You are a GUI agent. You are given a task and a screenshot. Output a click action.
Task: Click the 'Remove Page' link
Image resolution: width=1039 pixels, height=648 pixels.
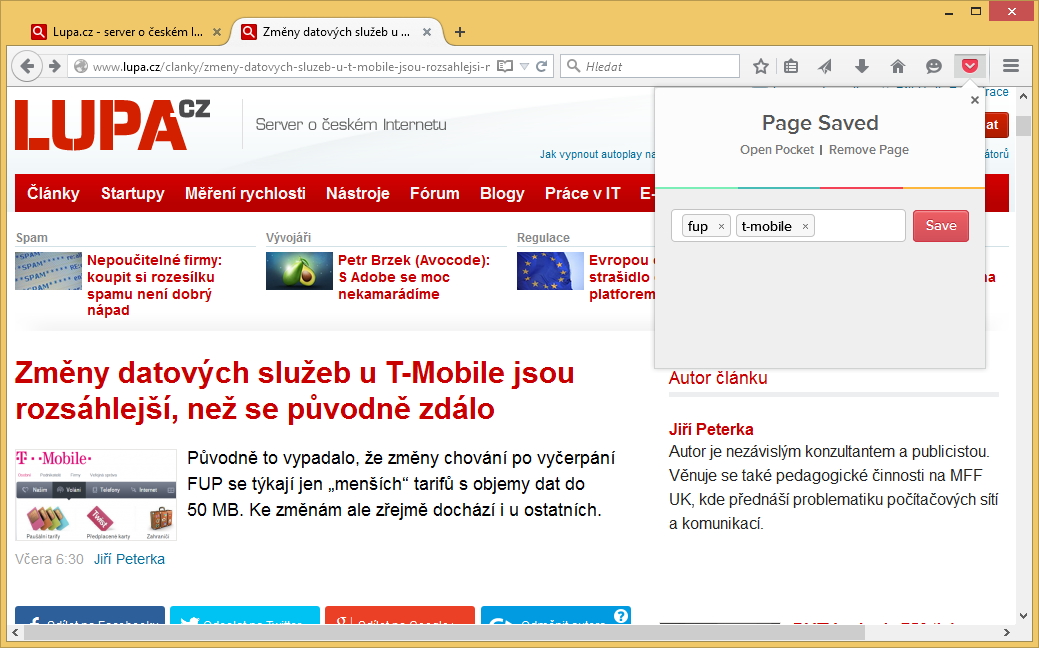[869, 150]
